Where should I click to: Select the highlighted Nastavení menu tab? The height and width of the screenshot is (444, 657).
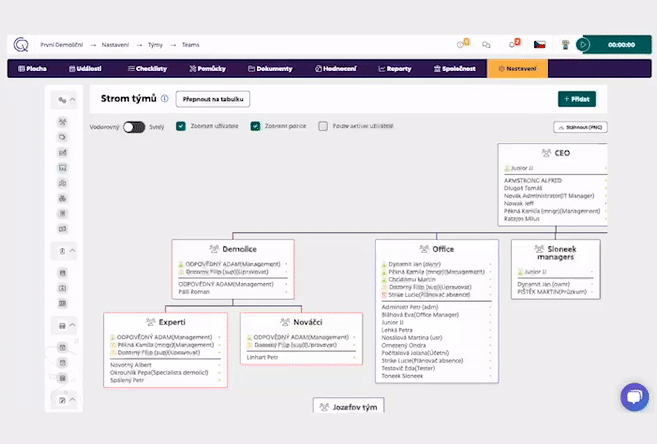[517, 69]
